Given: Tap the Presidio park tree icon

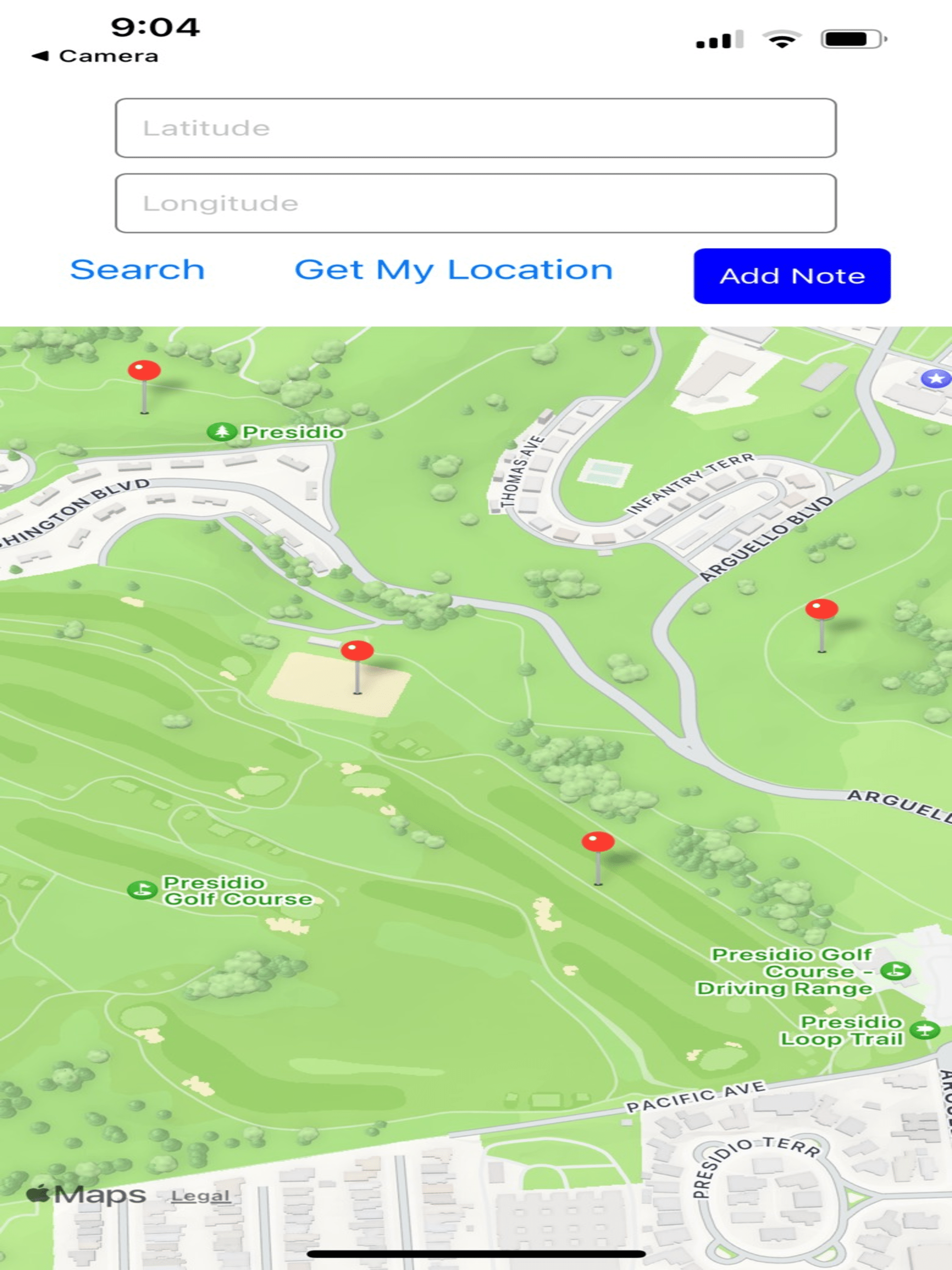Looking at the screenshot, I should pyautogui.click(x=222, y=431).
